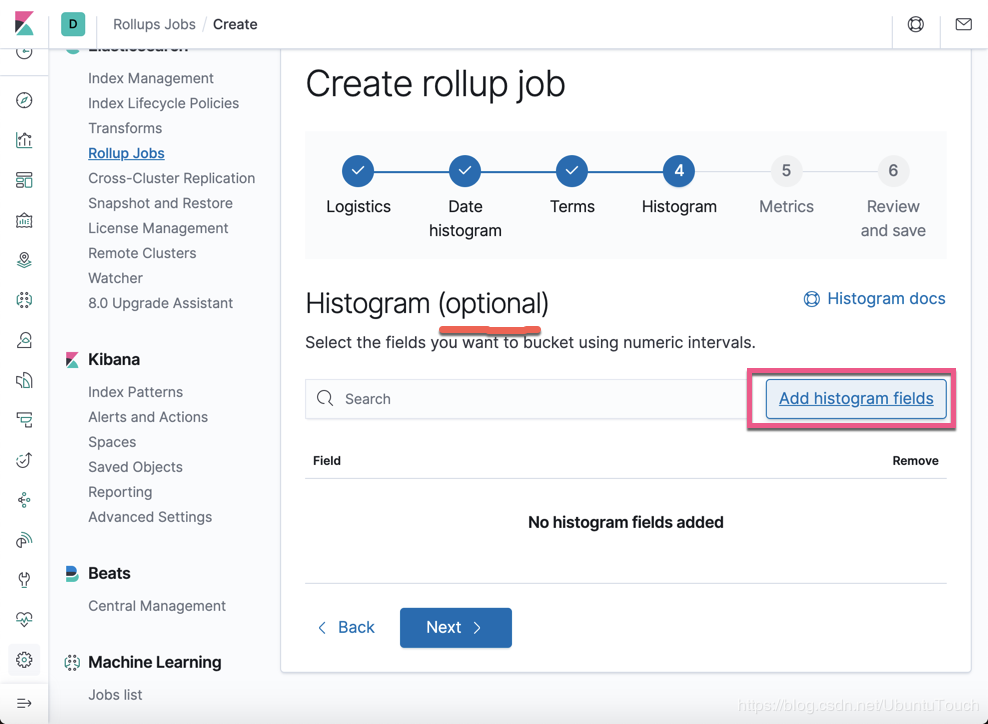Click the Add histogram fields button
The width and height of the screenshot is (988, 724).
click(x=856, y=398)
